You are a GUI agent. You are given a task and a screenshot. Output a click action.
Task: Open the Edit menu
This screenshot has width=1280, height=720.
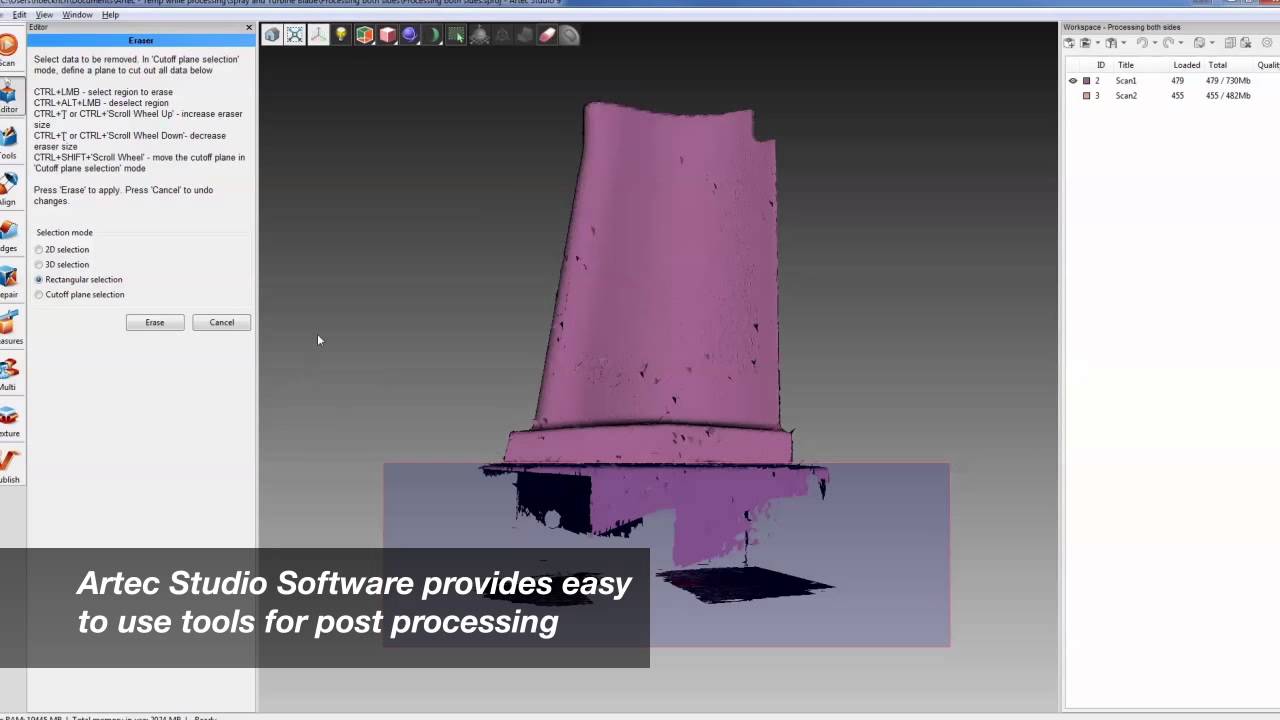point(19,15)
